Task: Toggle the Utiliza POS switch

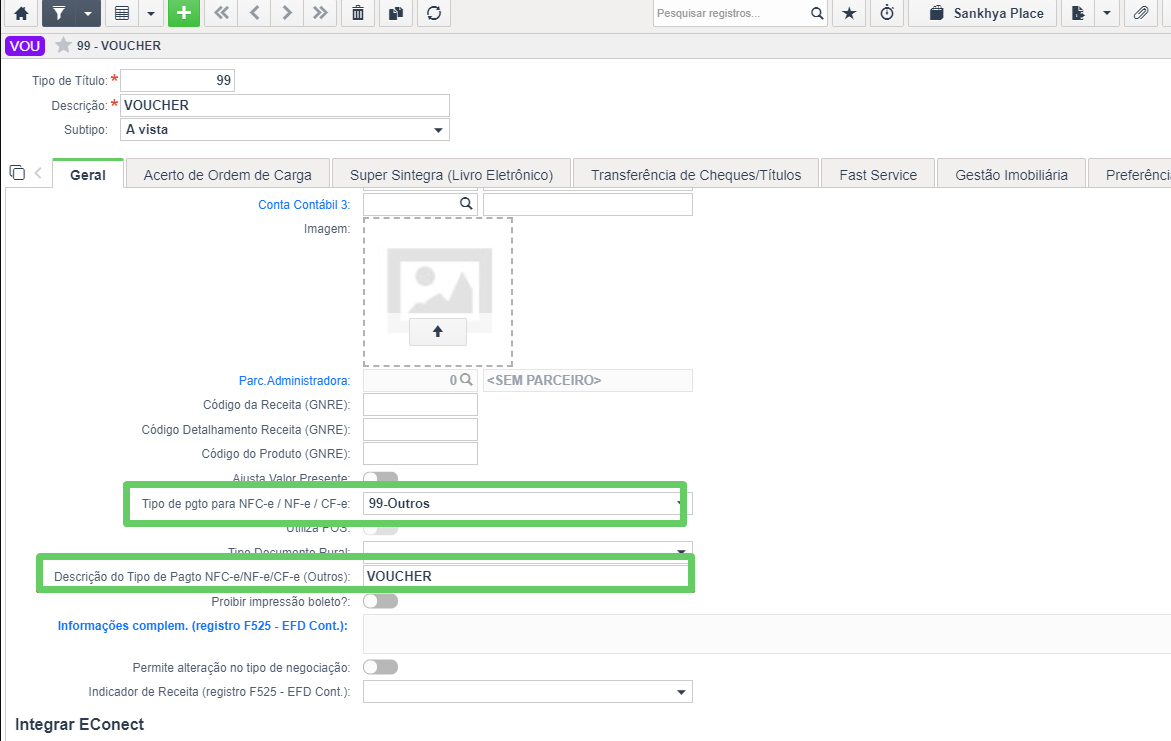Action: (x=381, y=528)
